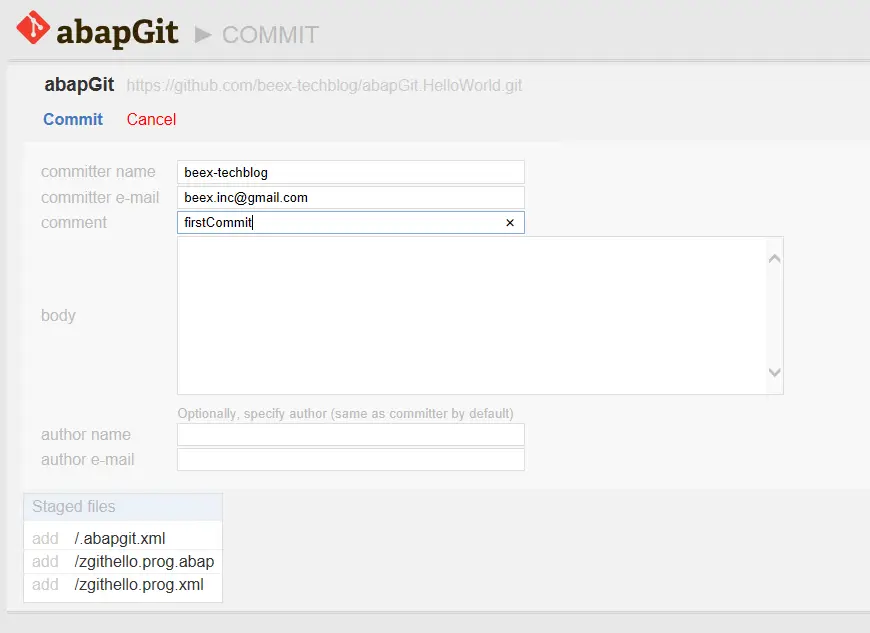Click into the firstCommit comment field

(340, 222)
